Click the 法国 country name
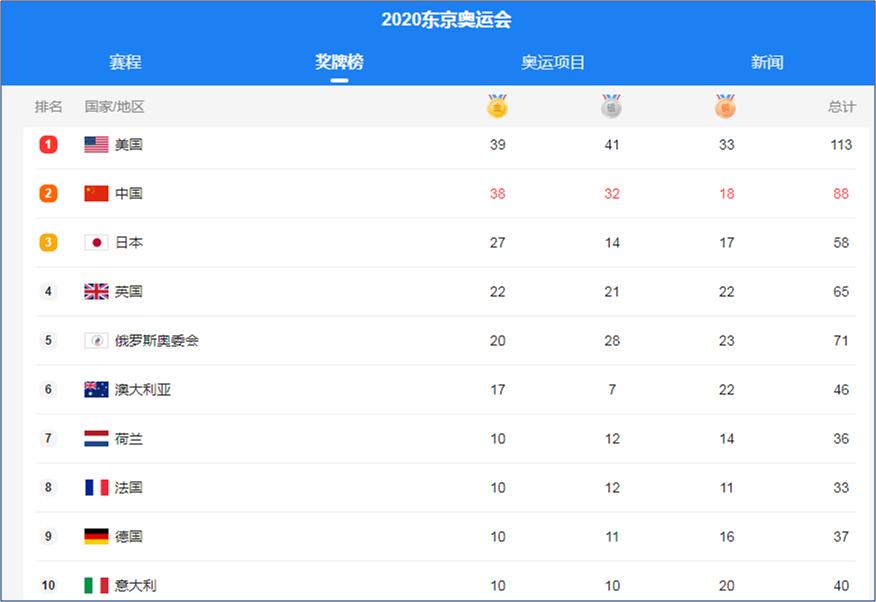The width and height of the screenshot is (876, 602). coord(129,488)
